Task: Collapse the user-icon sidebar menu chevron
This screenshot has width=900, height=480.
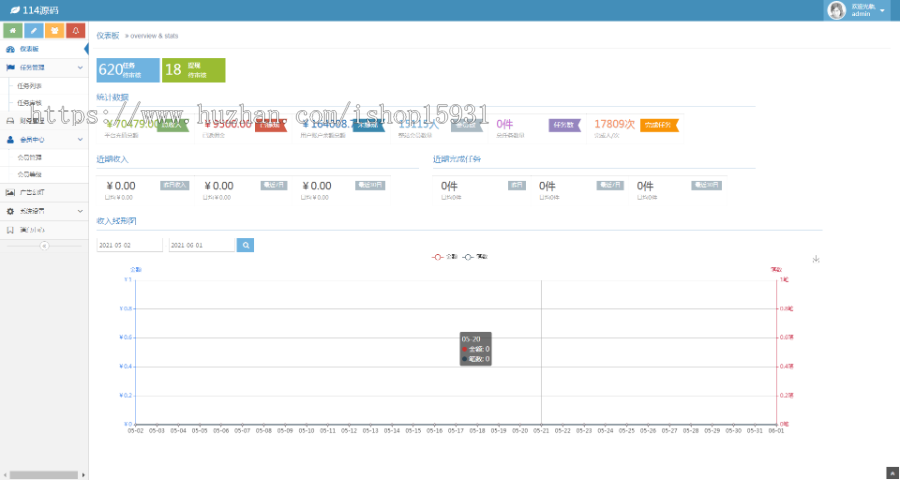Action: pyautogui.click(x=80, y=140)
